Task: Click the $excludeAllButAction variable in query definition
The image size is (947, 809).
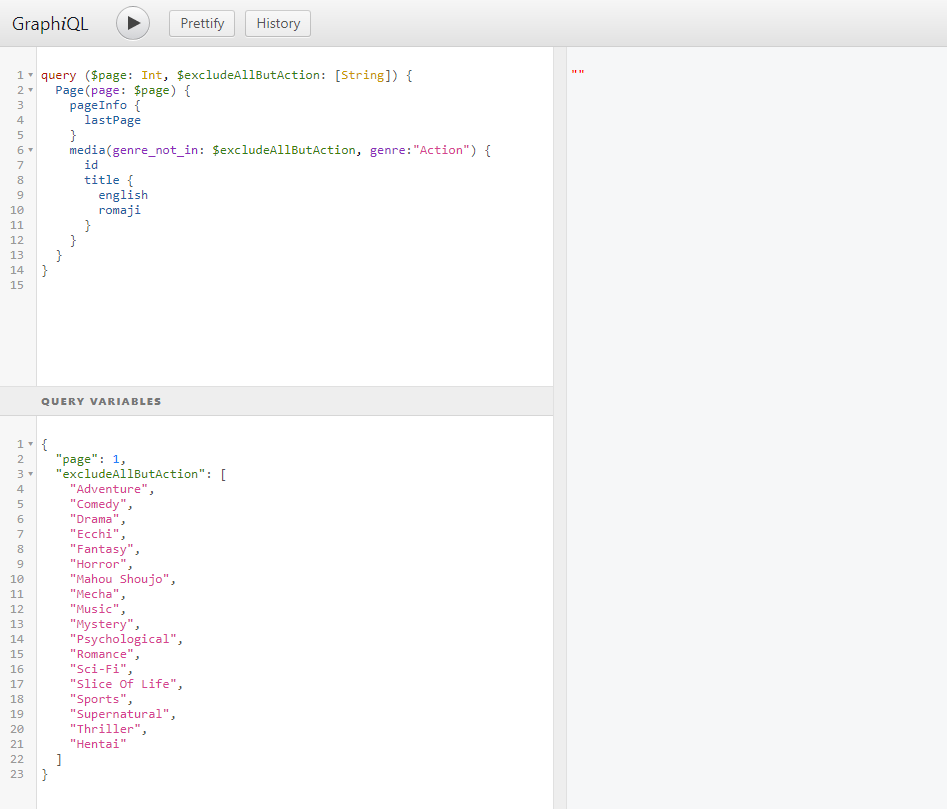Action: point(248,75)
